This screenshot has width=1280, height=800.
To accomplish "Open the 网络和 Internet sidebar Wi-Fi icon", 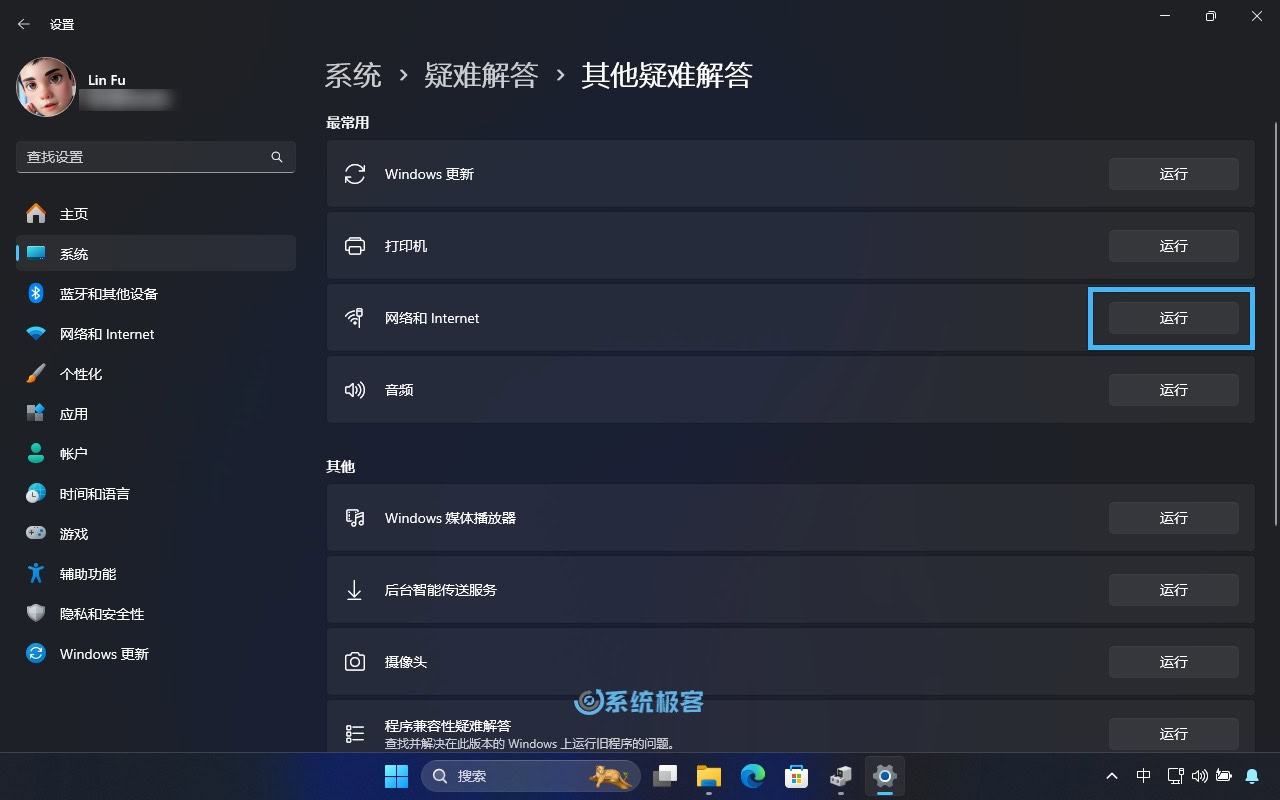I will tap(36, 333).
